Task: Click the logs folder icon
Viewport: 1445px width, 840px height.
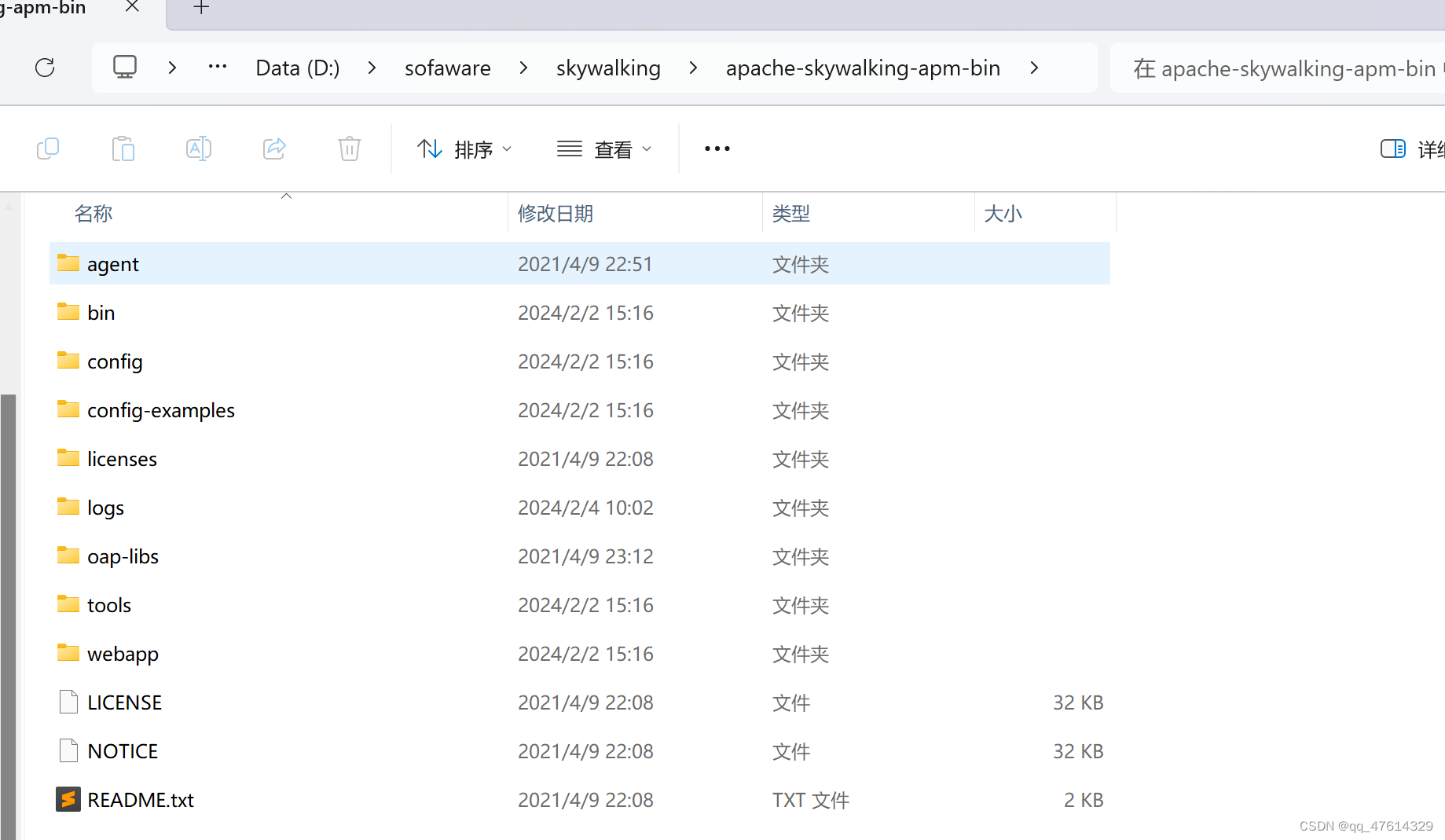Action: click(x=68, y=507)
